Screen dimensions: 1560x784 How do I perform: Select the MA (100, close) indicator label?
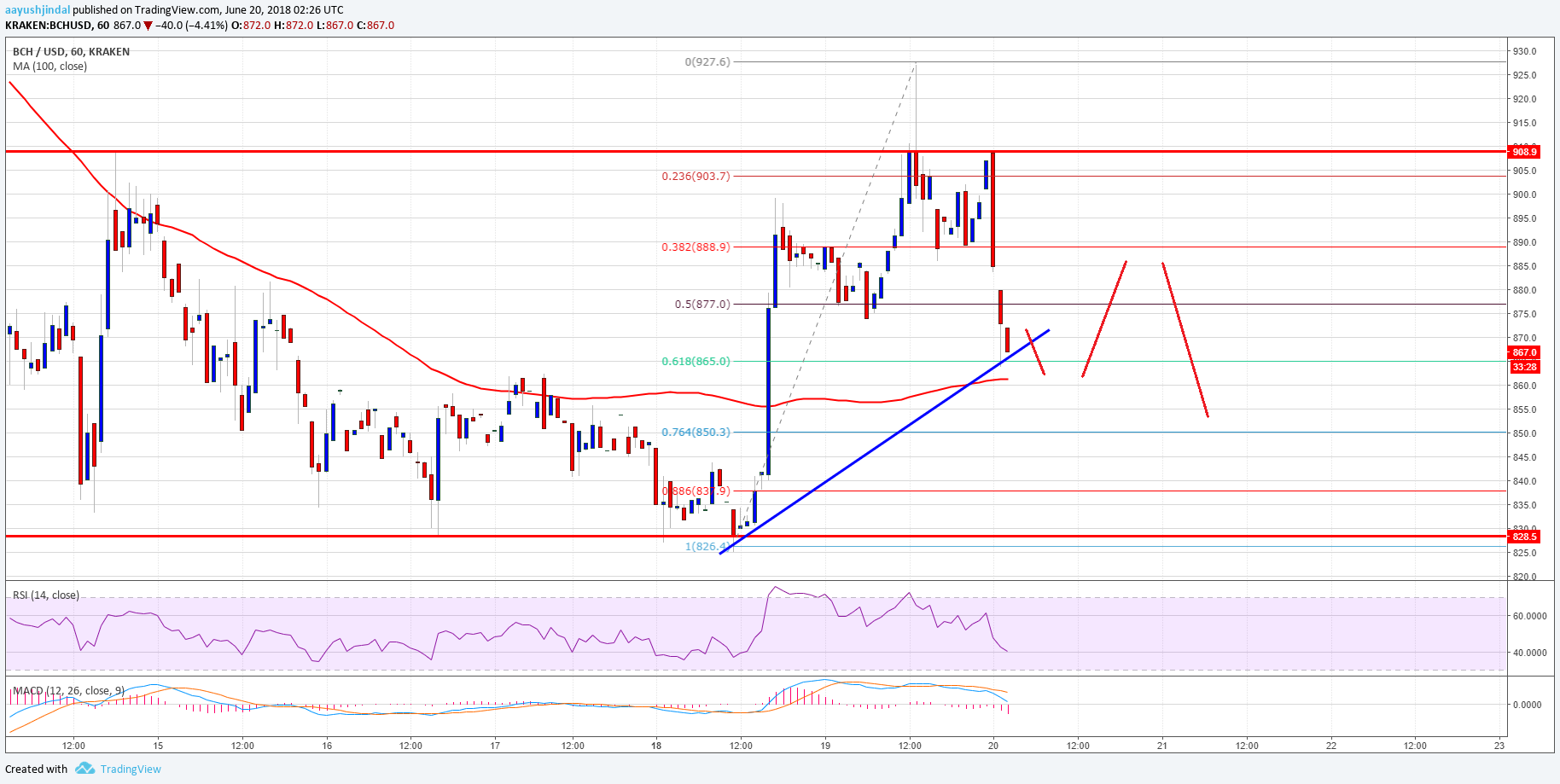[49, 66]
